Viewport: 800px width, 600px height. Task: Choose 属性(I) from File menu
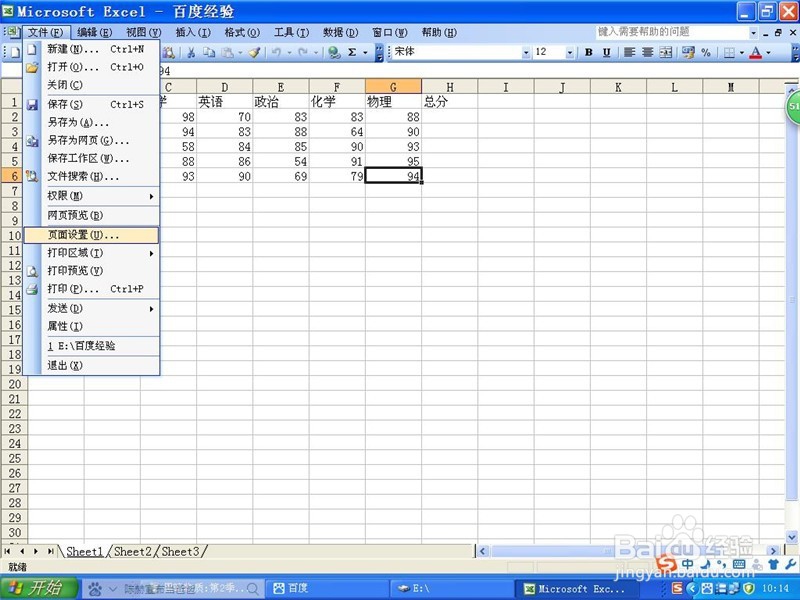[92, 327]
